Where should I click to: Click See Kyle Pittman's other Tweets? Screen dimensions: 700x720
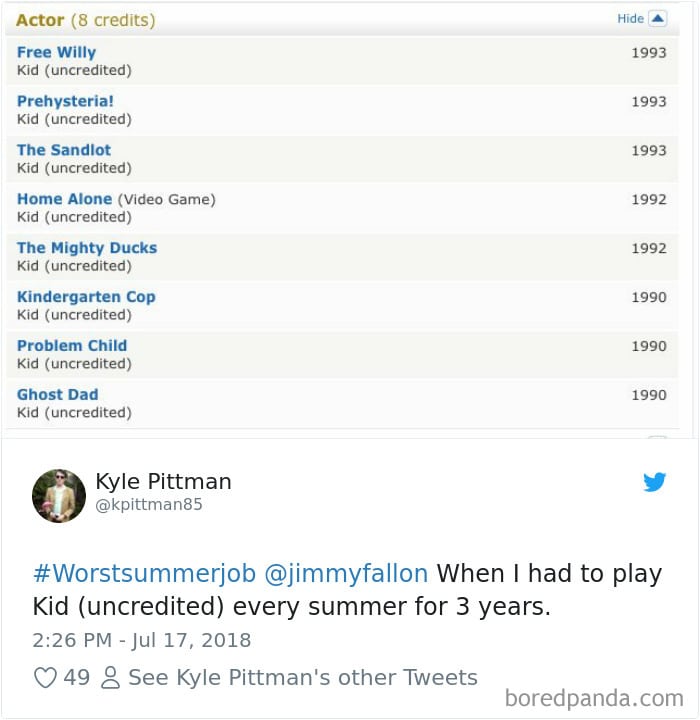click(x=303, y=677)
